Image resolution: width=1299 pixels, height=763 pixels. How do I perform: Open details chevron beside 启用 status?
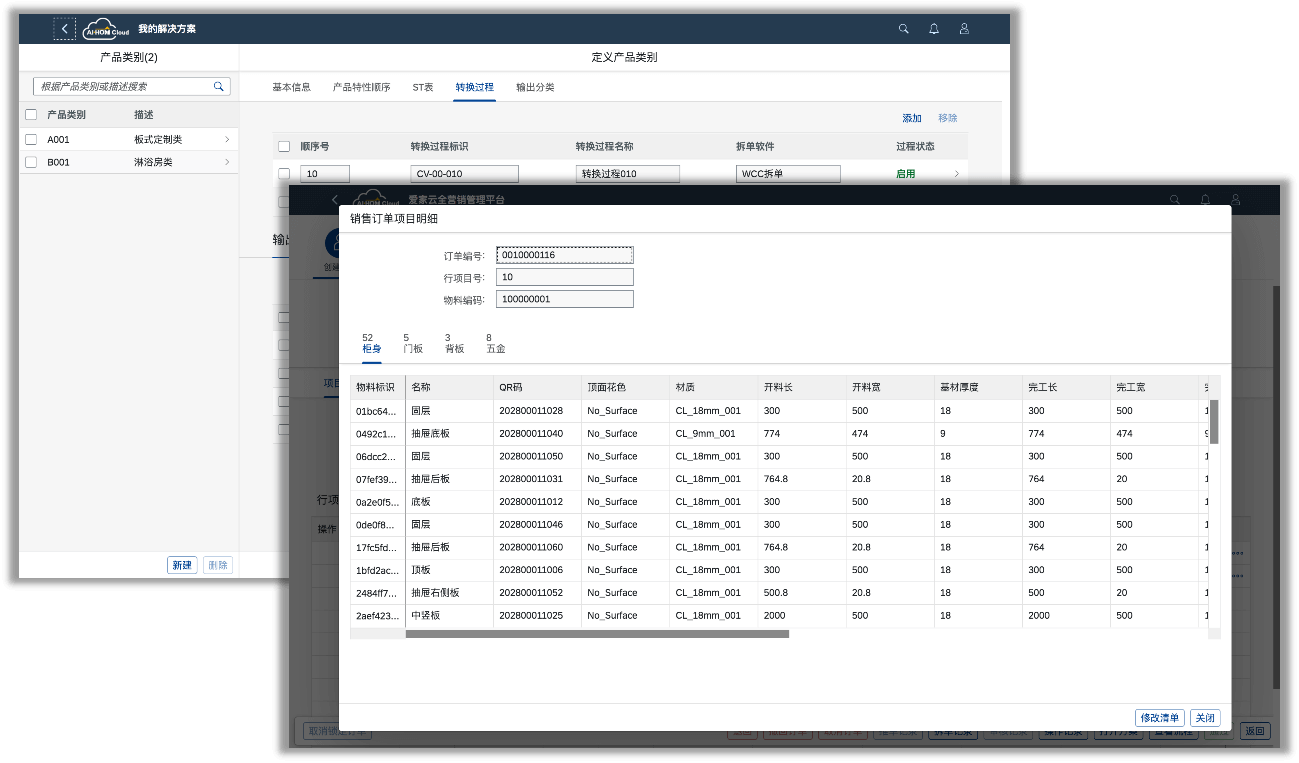point(956,174)
